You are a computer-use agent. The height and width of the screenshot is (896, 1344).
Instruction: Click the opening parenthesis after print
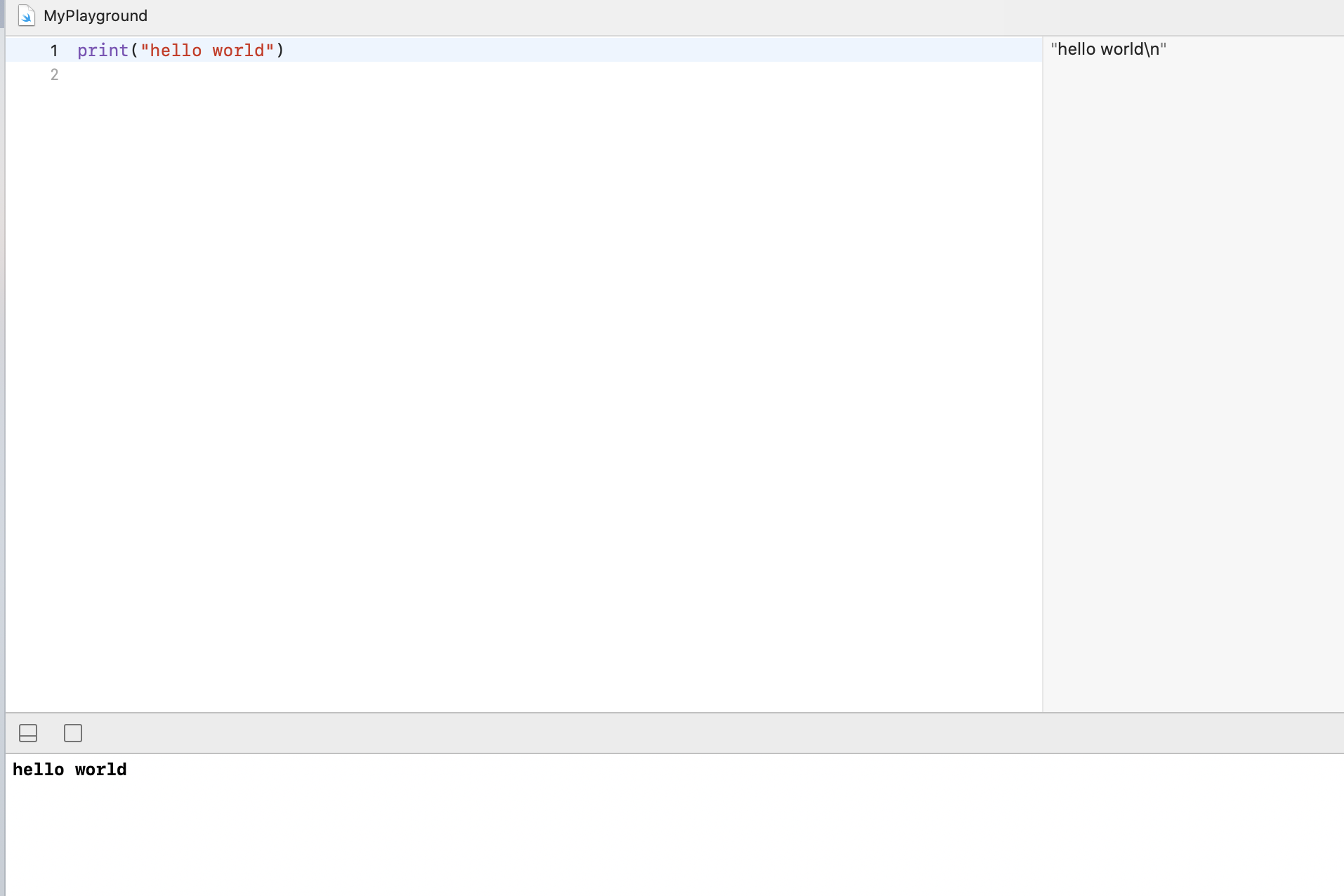click(x=134, y=51)
